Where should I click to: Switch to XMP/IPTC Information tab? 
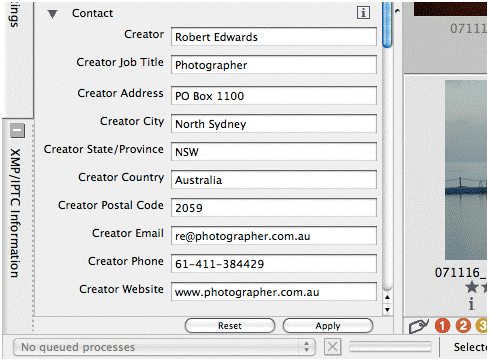tap(15, 213)
